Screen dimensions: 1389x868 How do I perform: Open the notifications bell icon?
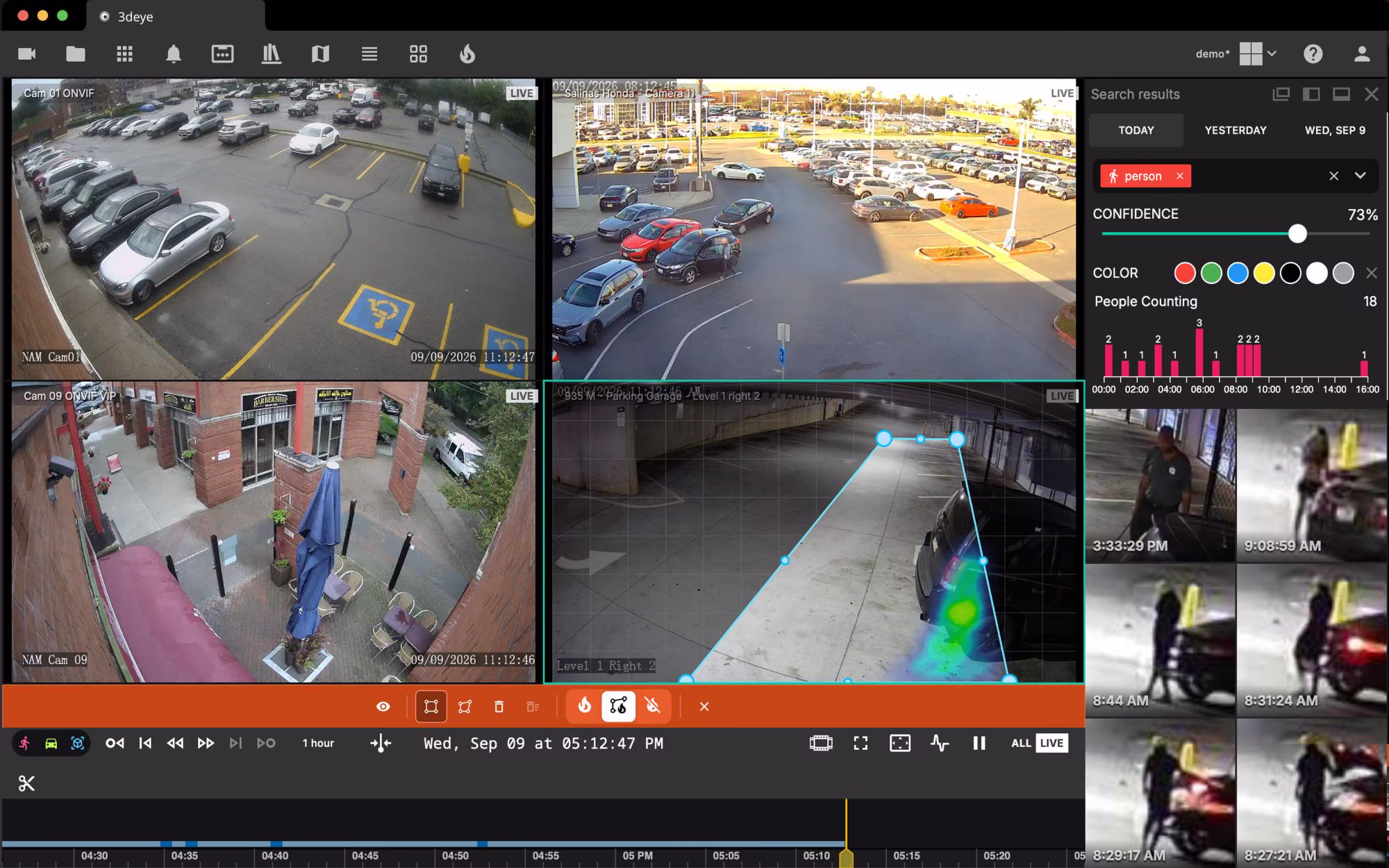pyautogui.click(x=174, y=54)
